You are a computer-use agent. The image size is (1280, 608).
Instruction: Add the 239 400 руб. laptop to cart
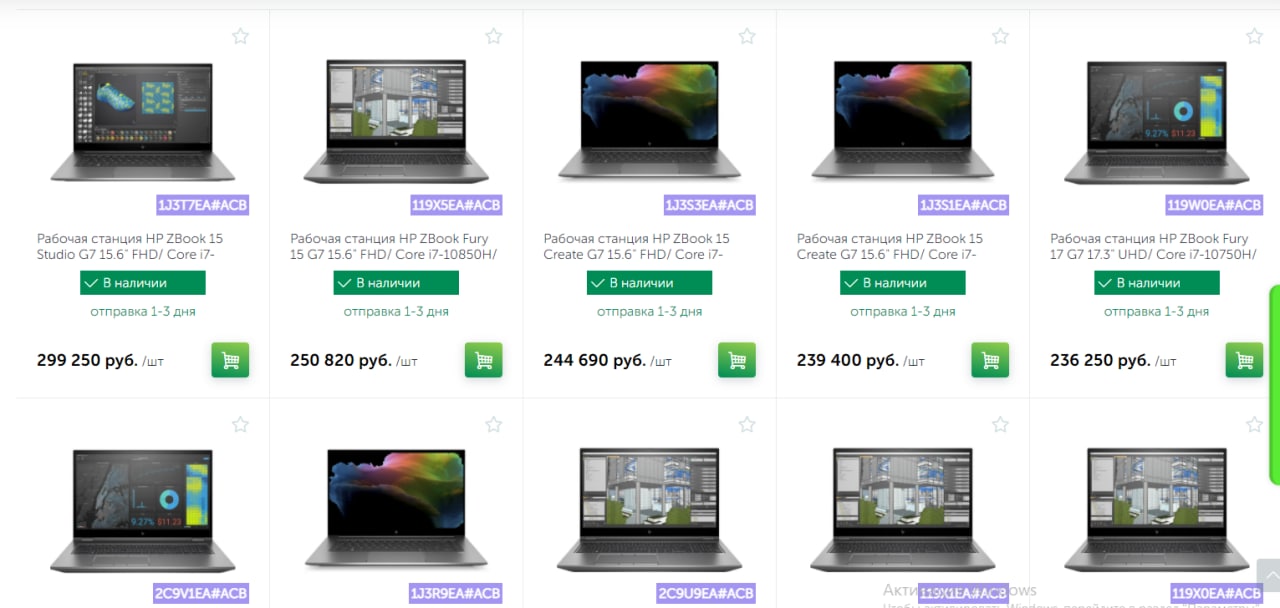tap(990, 360)
